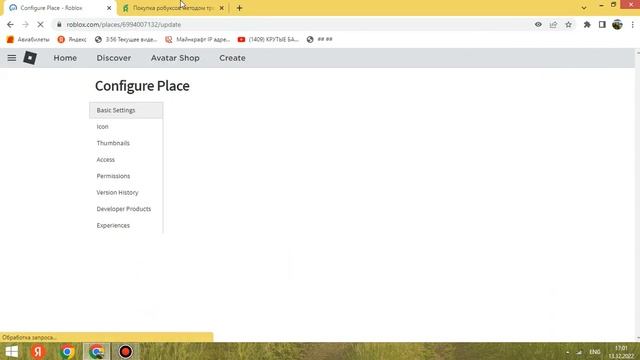Viewport: 640px width, 360px height.
Task: Open the ## ## bookmark
Action: [320, 40]
